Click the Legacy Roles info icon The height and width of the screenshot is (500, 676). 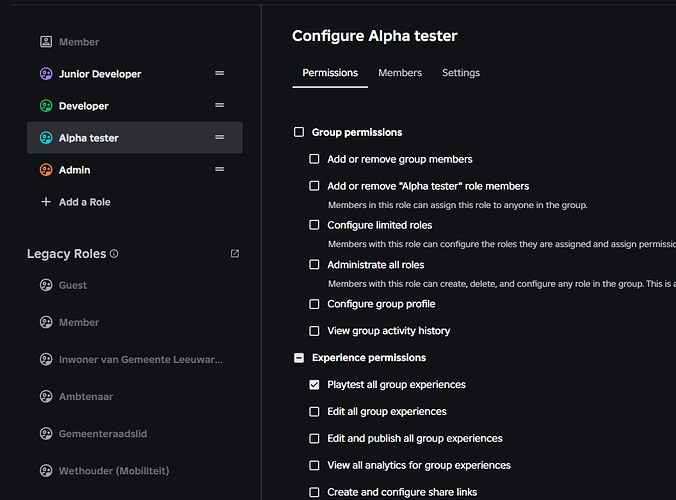[x=114, y=253]
